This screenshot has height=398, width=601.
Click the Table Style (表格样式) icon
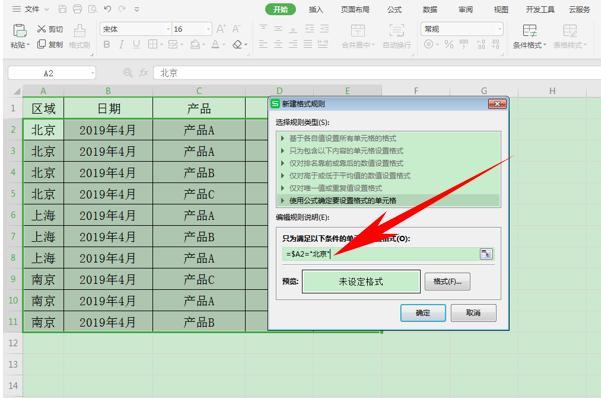pos(570,31)
